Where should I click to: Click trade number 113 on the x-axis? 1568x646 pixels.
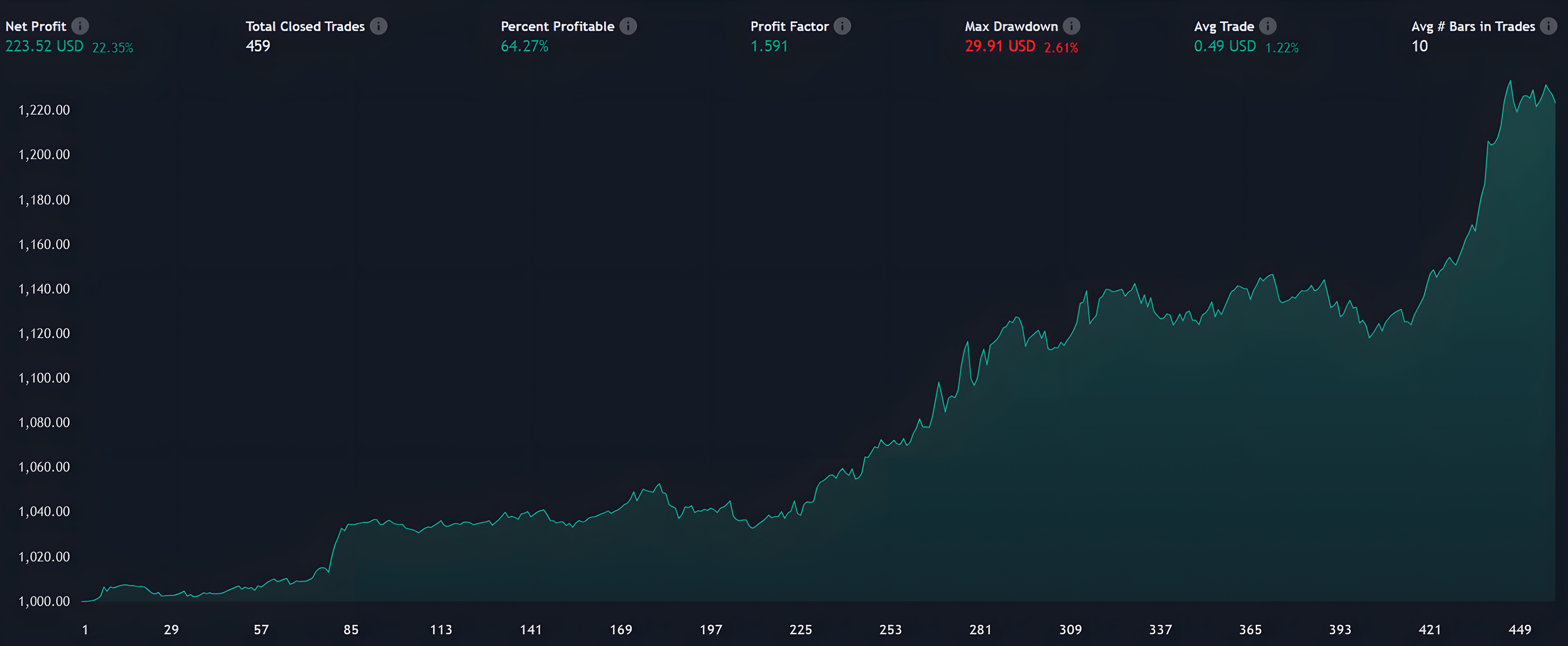(441, 630)
